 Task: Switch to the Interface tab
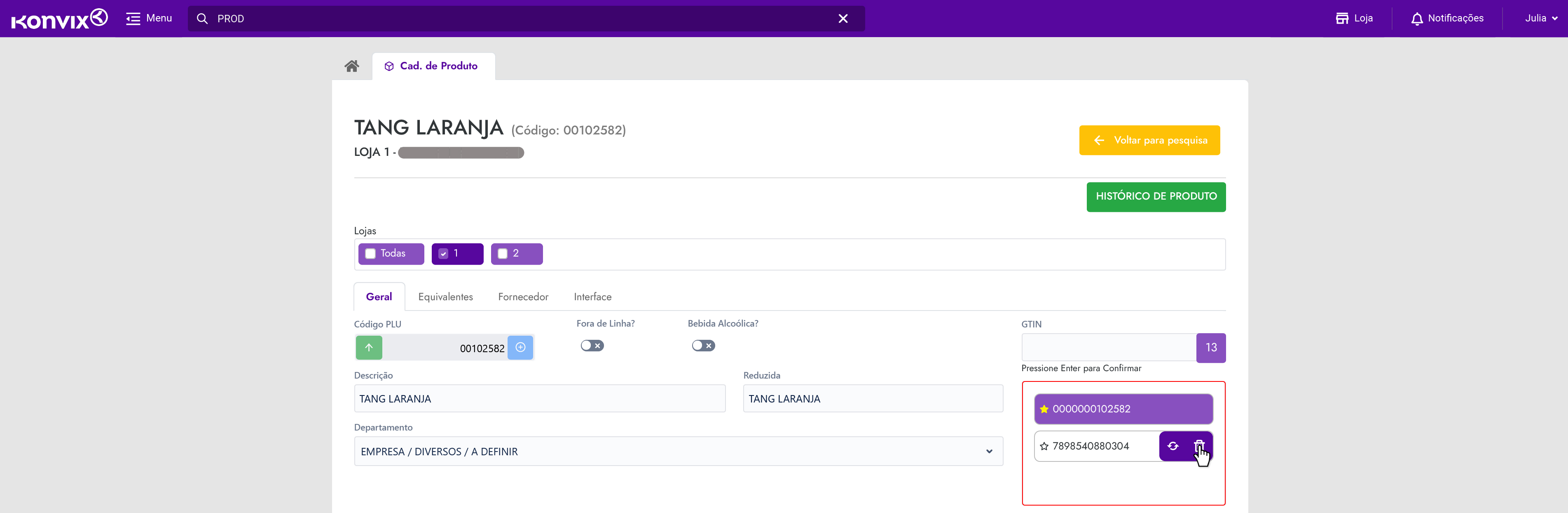click(592, 297)
